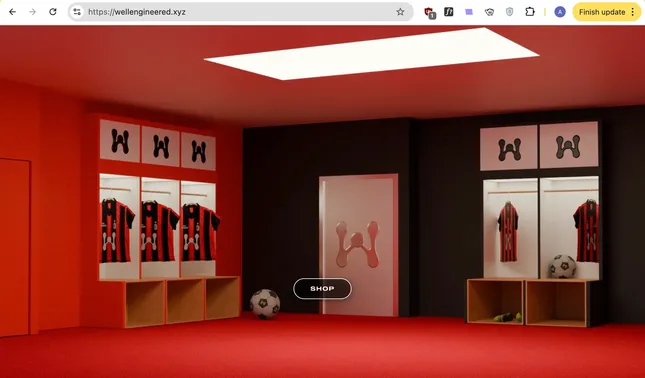The width and height of the screenshot is (645, 378).
Task: Open the black font-finder extension icon
Action: [x=449, y=12]
